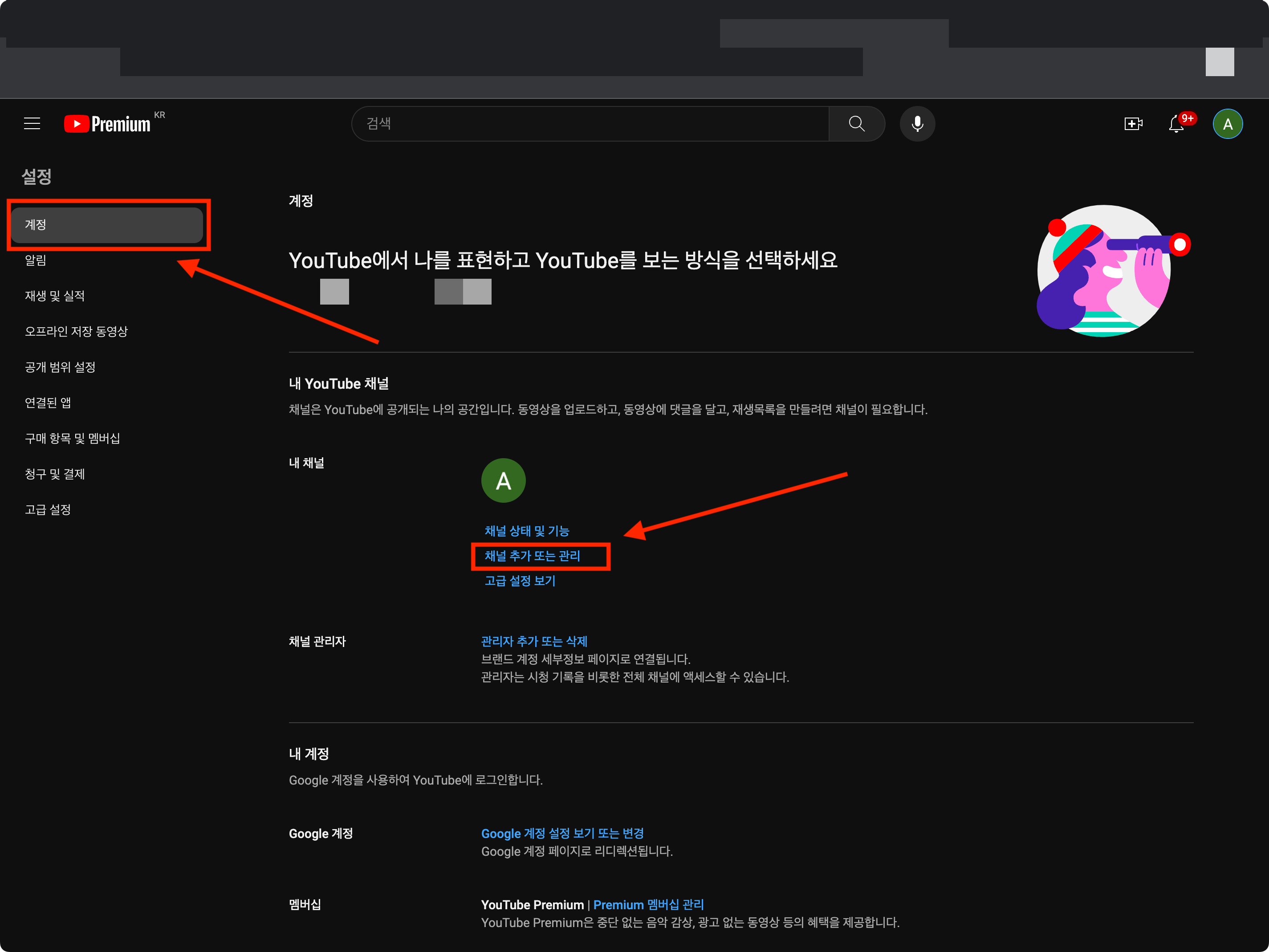Open 관리자 추가 또는 삭제 link

click(533, 641)
